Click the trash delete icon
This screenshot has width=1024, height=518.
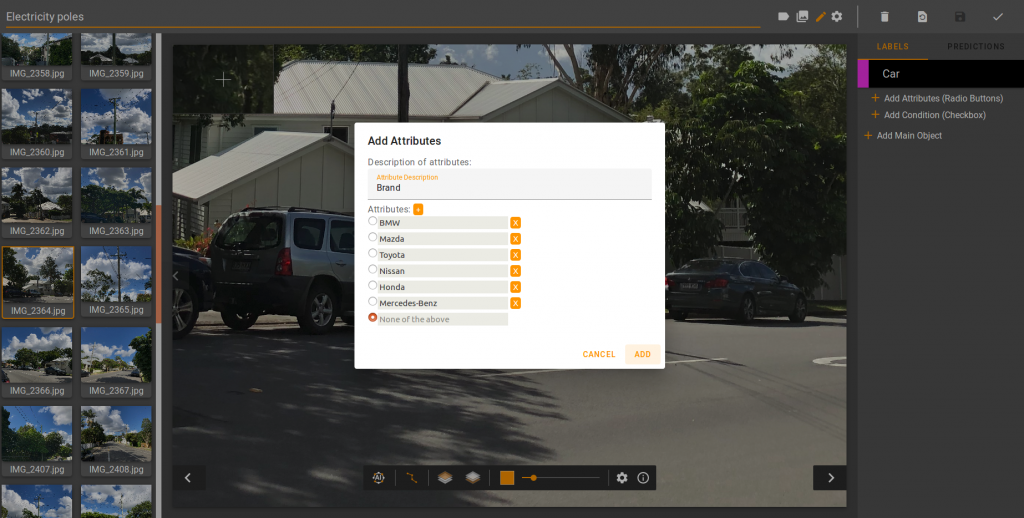tap(884, 17)
